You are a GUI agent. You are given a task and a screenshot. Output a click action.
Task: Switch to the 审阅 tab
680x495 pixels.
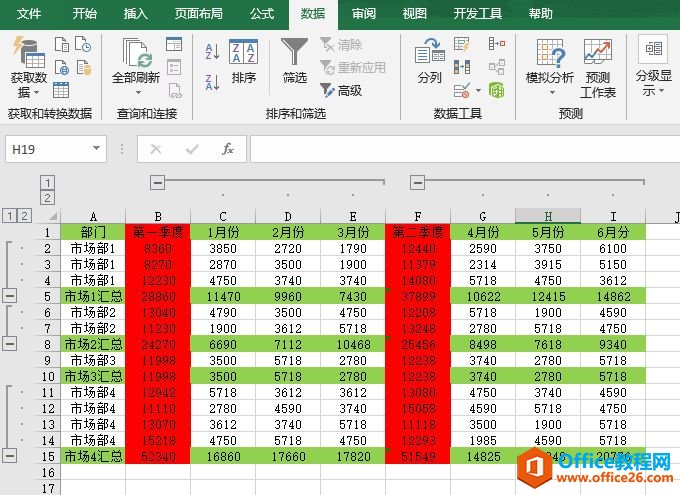363,14
